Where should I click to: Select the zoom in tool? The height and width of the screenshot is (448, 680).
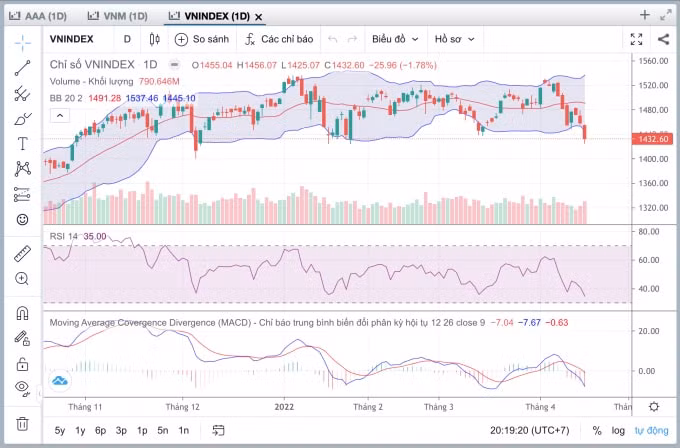(23, 278)
